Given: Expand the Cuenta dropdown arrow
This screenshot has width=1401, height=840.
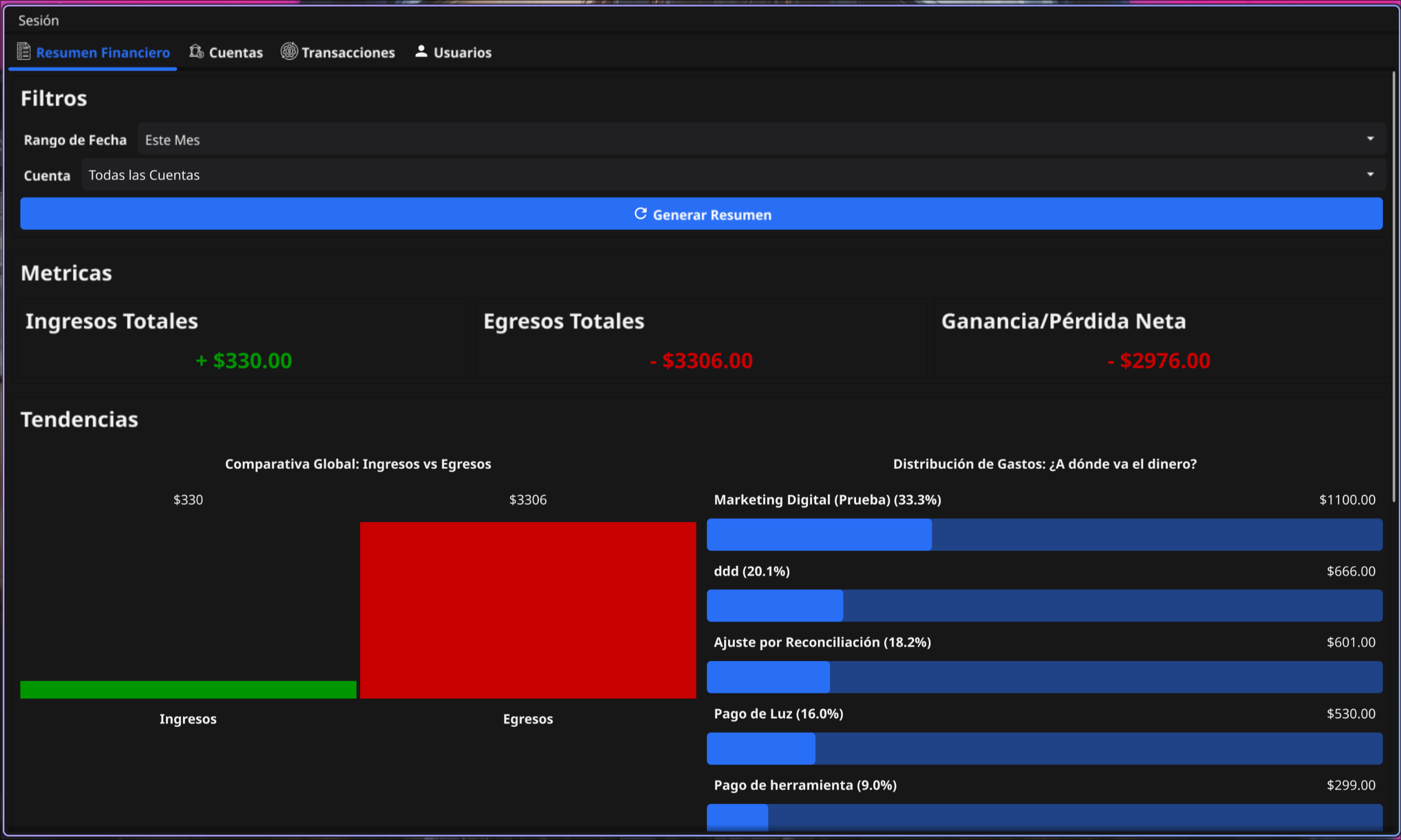Looking at the screenshot, I should coord(1370,174).
